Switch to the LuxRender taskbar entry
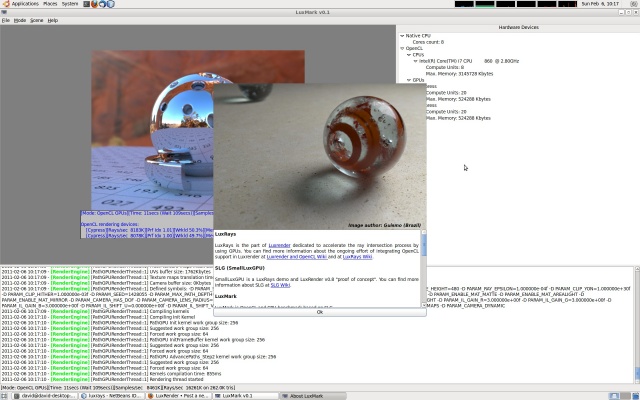640x400 pixels. click(x=178, y=396)
